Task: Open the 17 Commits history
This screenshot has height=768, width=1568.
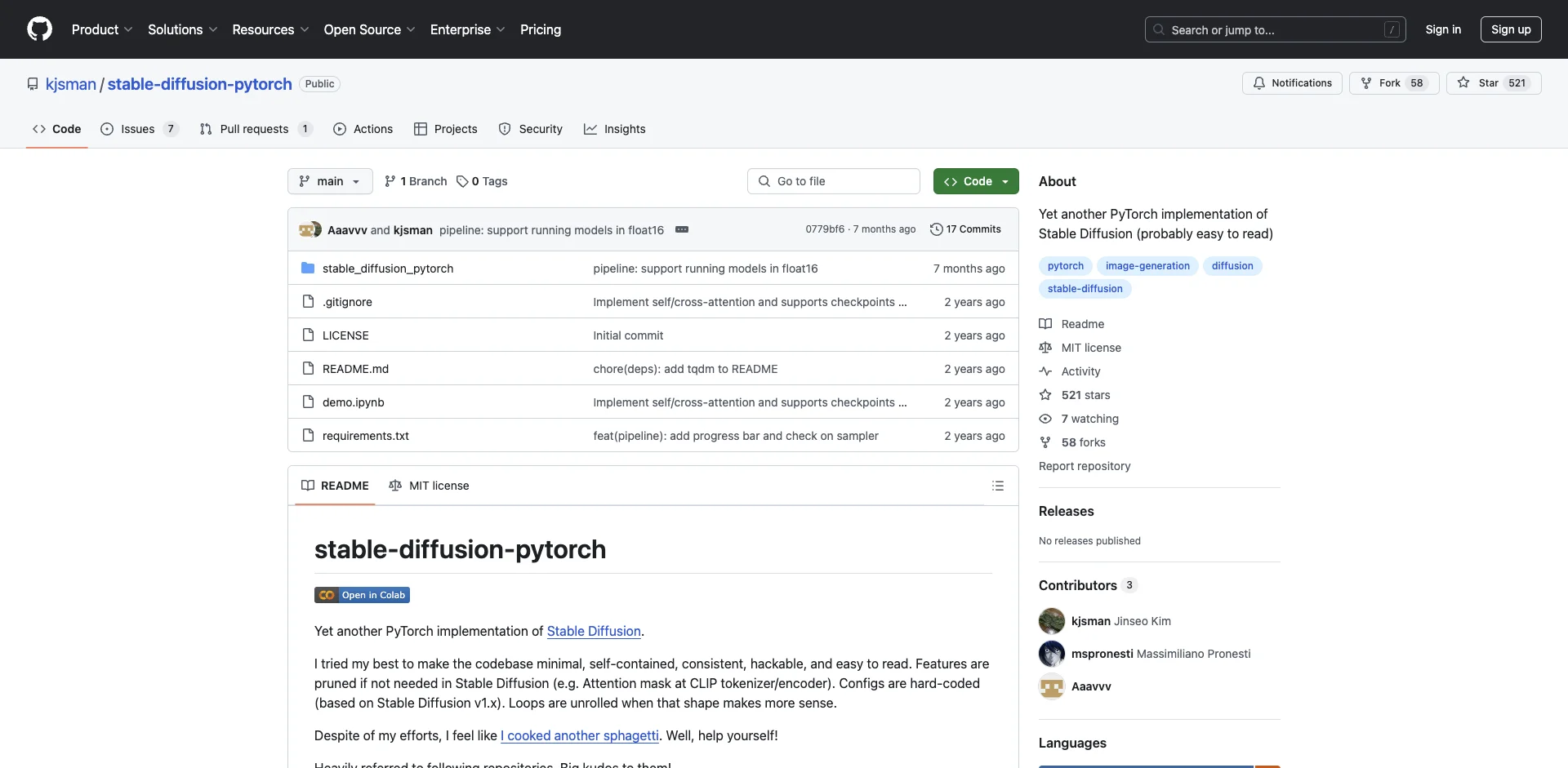Action: tap(965, 229)
